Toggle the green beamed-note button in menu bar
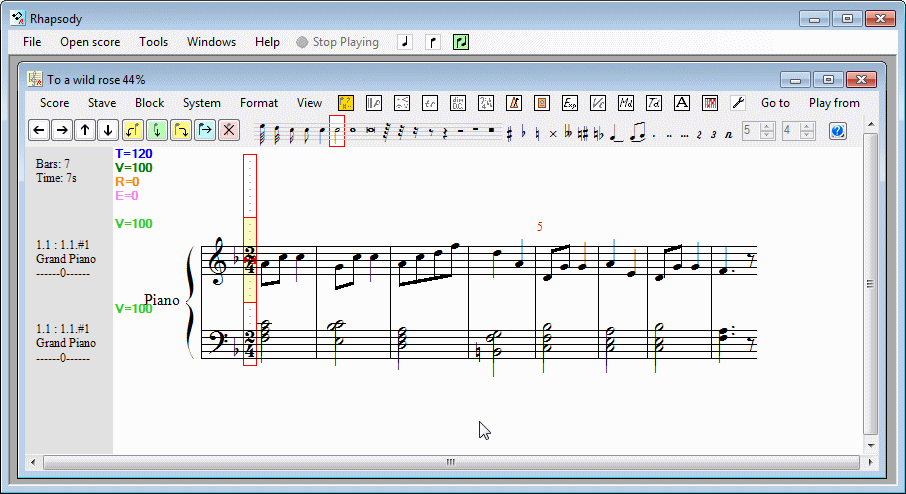This screenshot has width=906, height=494. (x=461, y=42)
